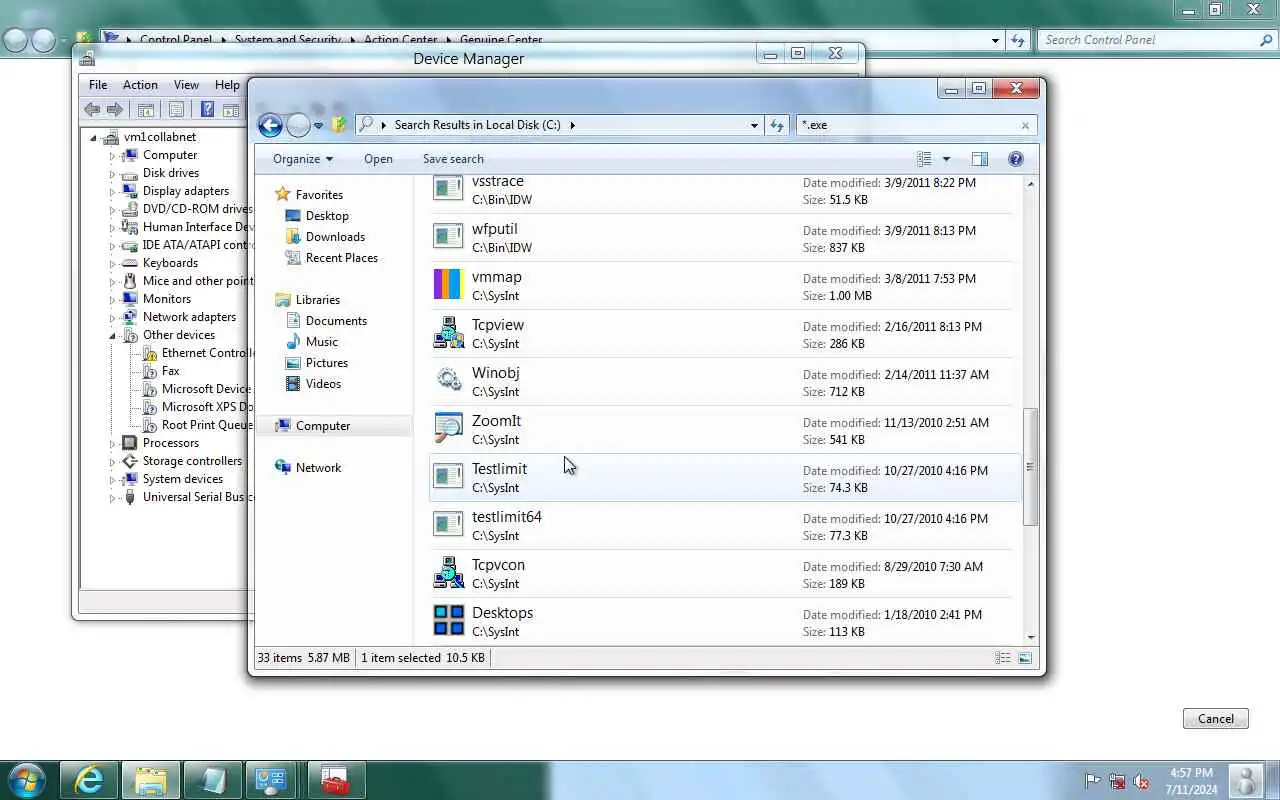
Task: Click the Cancel button
Action: [x=1216, y=719]
